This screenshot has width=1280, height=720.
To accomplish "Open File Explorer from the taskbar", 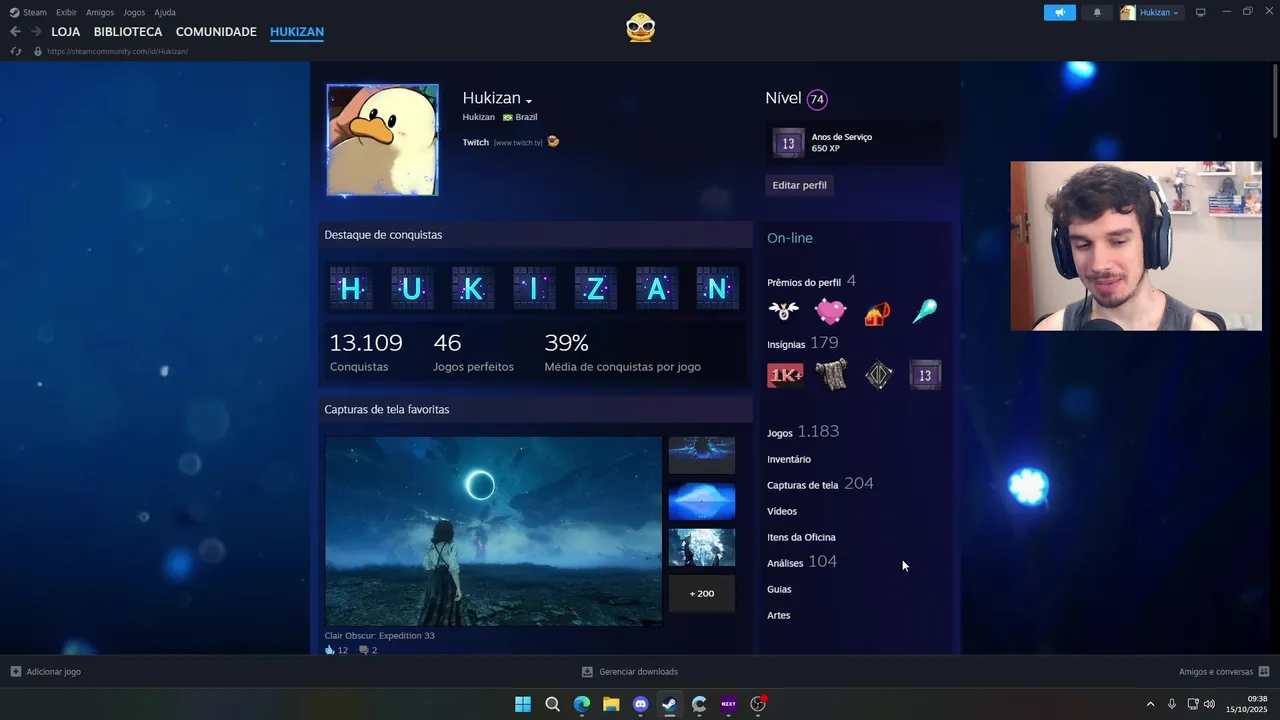I will pyautogui.click(x=611, y=704).
